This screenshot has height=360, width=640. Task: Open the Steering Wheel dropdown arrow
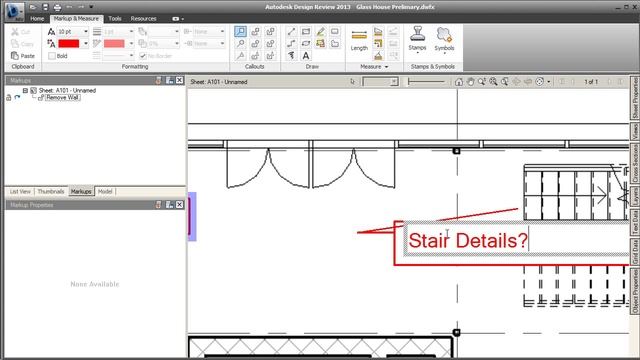click(x=549, y=82)
